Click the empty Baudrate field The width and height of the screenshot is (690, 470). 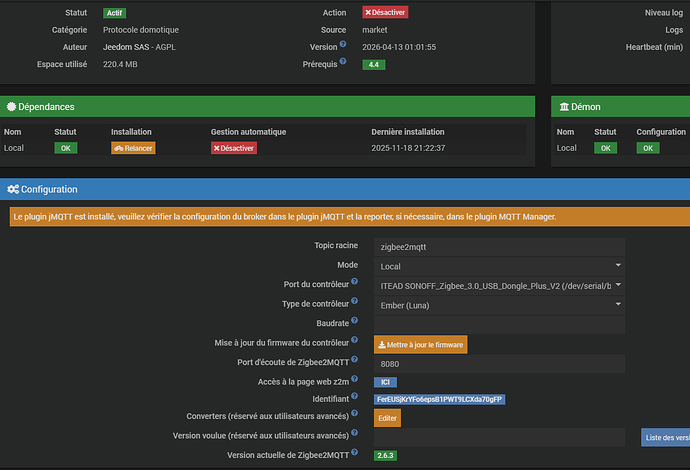pos(499,325)
